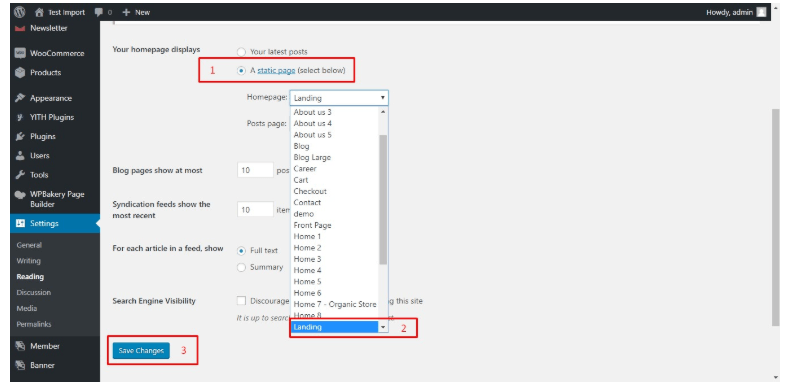Click the Plugins plug icon

click(x=20, y=136)
